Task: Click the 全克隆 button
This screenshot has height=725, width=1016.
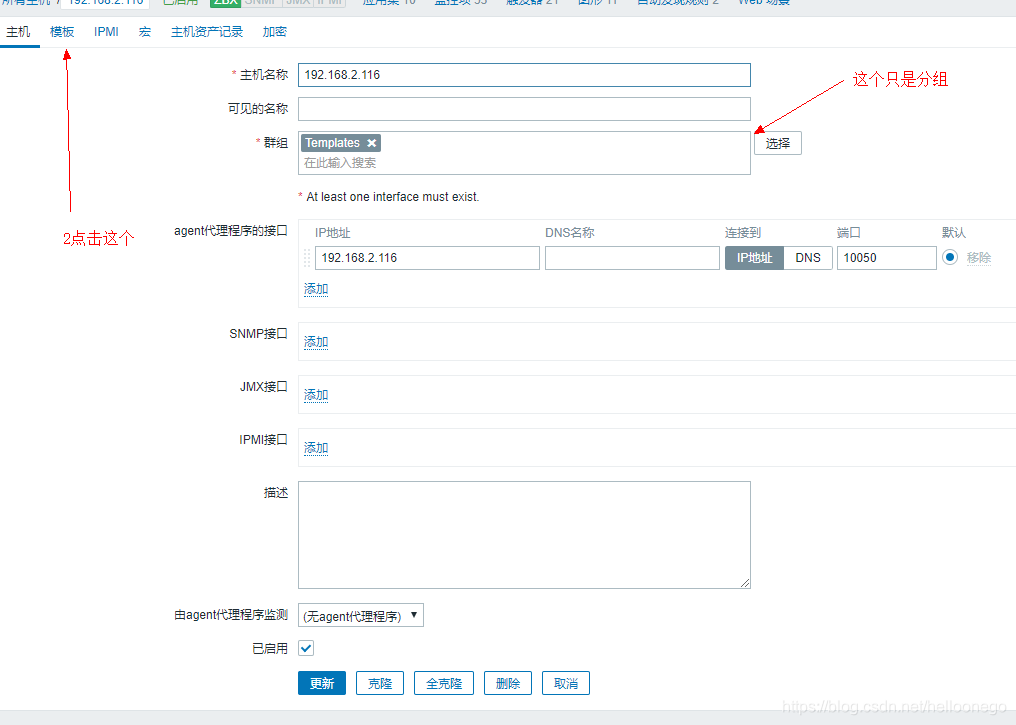Action: (444, 683)
